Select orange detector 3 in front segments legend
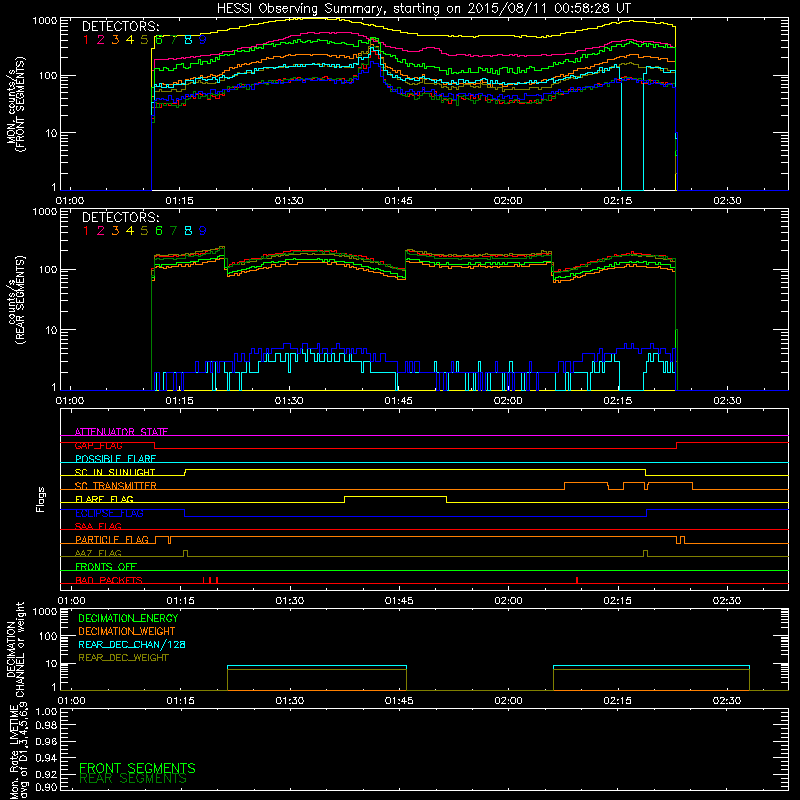This screenshot has height=800, width=800. (115, 40)
